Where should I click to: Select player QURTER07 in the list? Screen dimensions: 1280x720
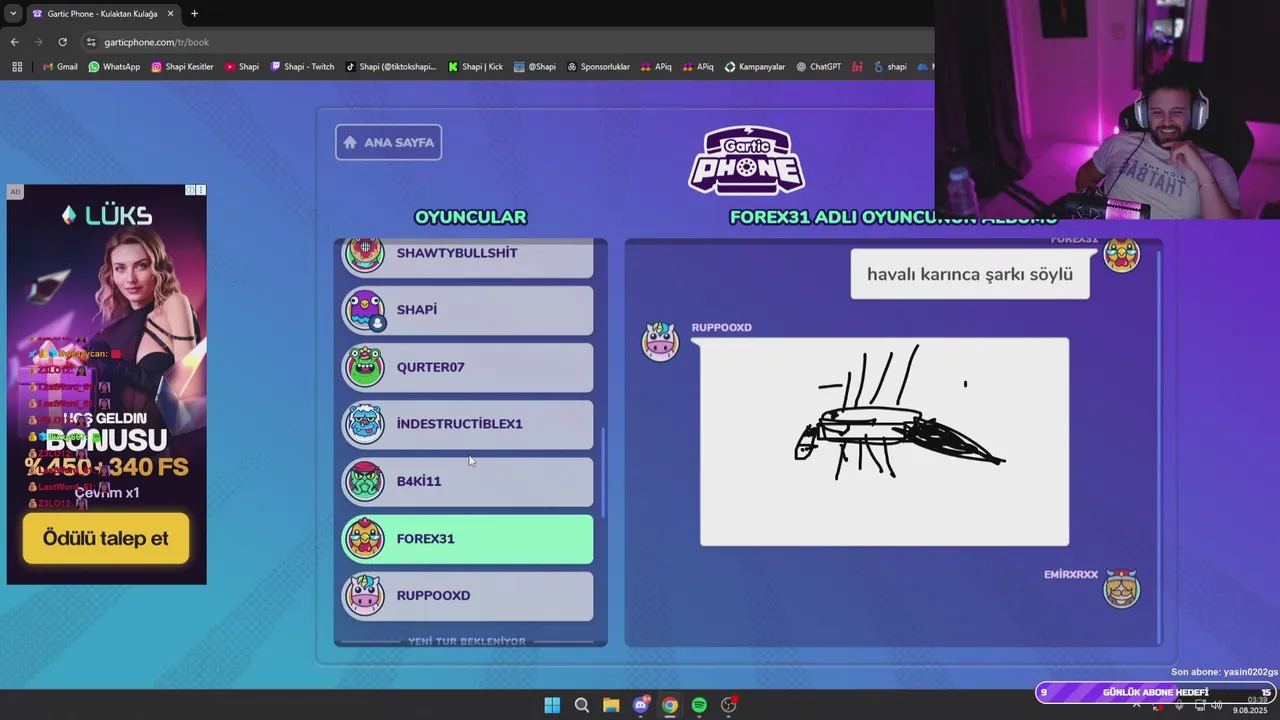pos(468,367)
